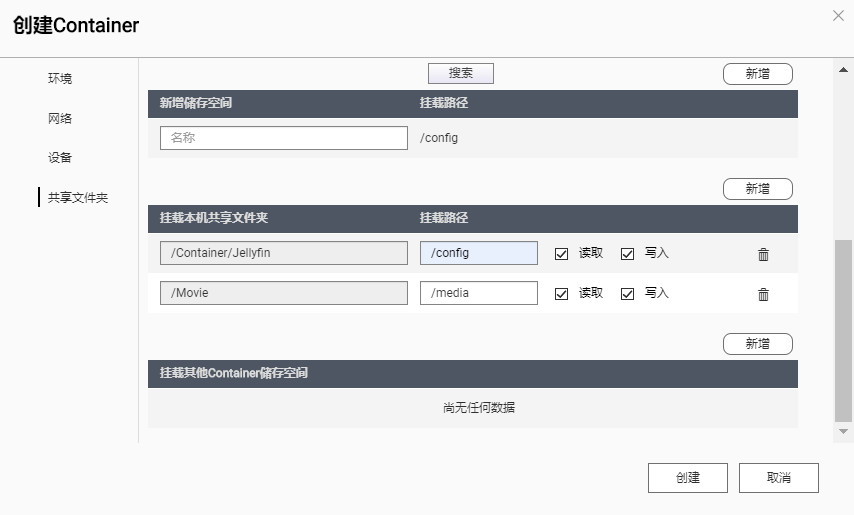Select the 共享文件夹 section
854x515 pixels.
[x=78, y=197]
